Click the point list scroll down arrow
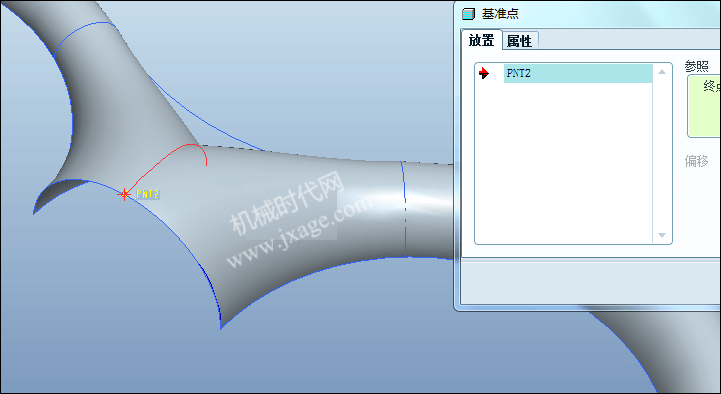The height and width of the screenshot is (394, 721). coord(662,235)
